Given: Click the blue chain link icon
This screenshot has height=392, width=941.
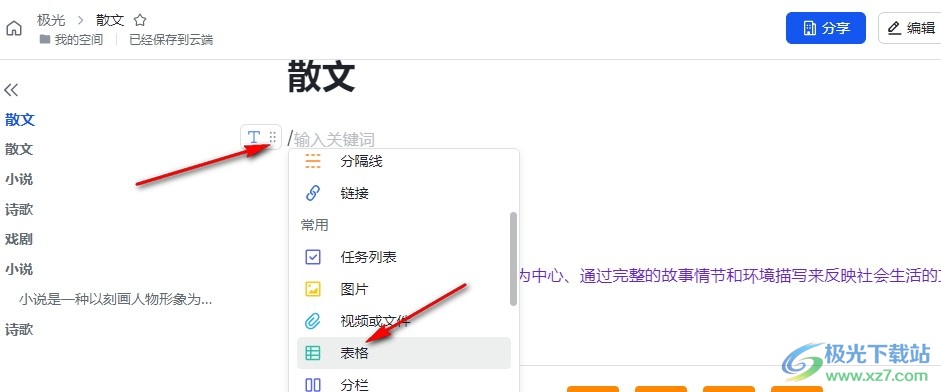Looking at the screenshot, I should click(x=313, y=193).
